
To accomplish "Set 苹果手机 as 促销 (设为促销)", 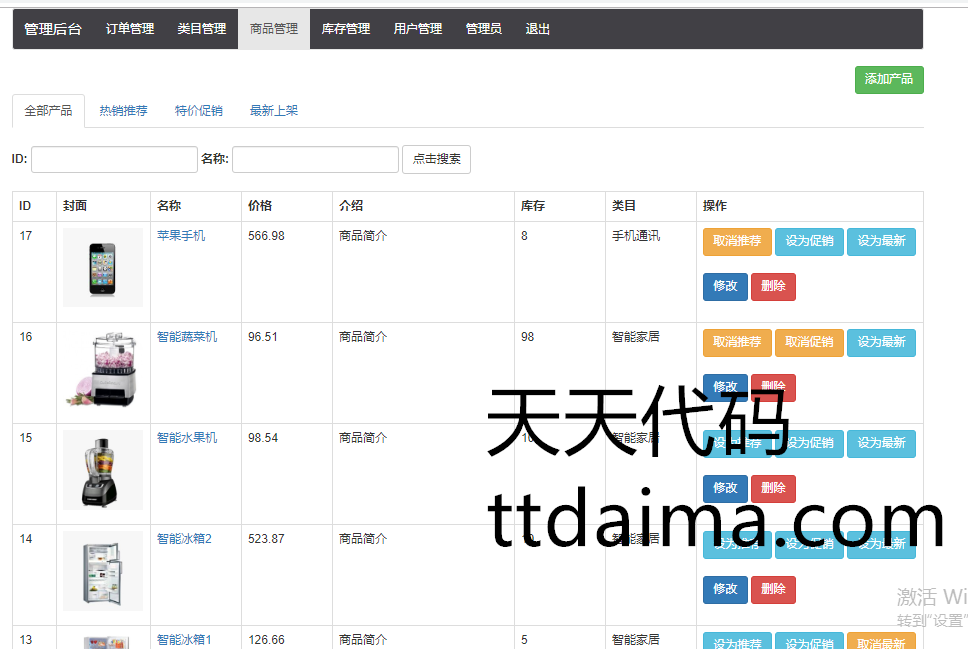I will coord(809,241).
